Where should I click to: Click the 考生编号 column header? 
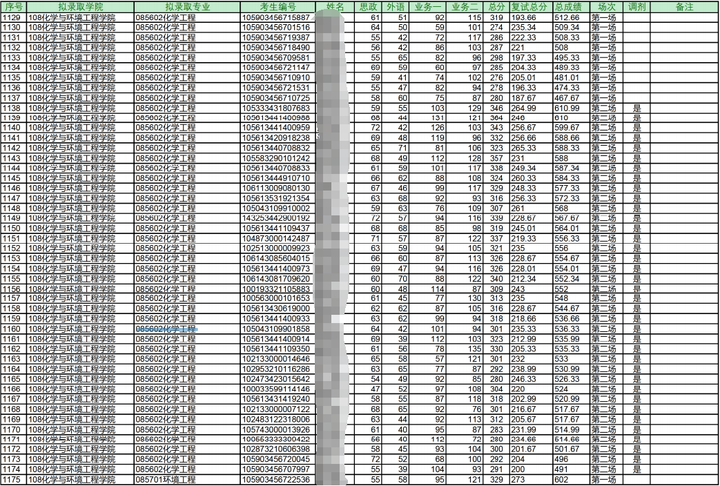[278, 7]
